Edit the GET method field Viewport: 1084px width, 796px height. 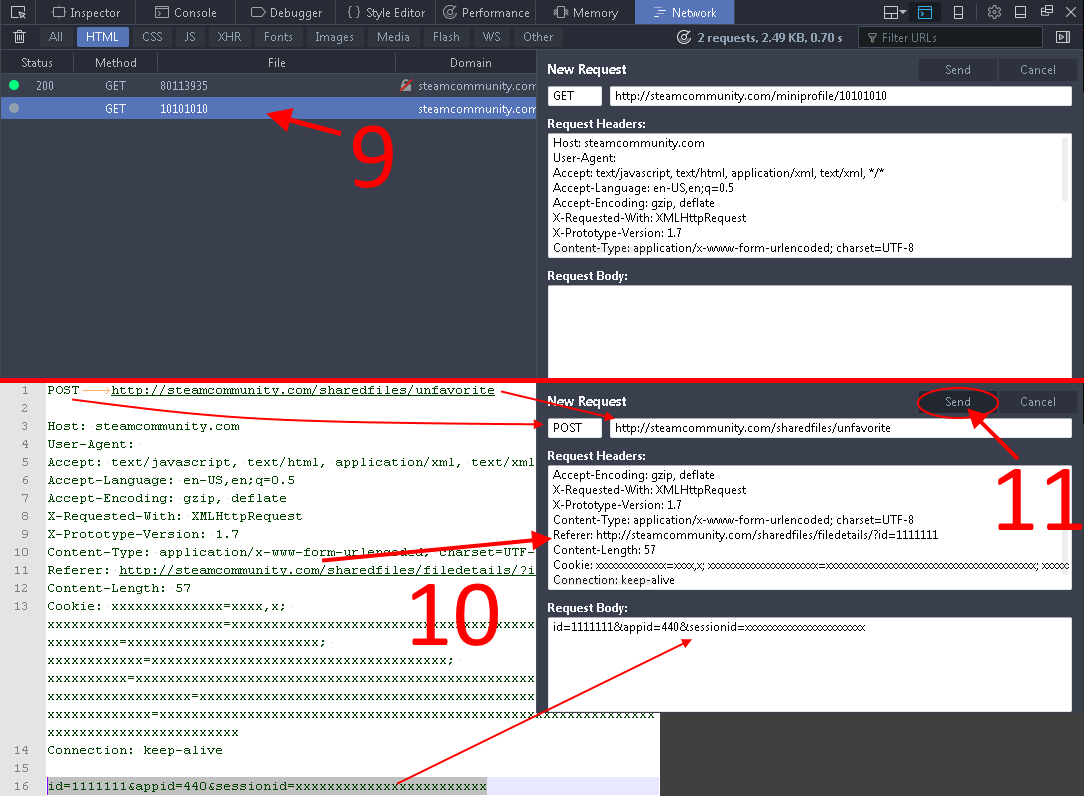click(x=574, y=96)
